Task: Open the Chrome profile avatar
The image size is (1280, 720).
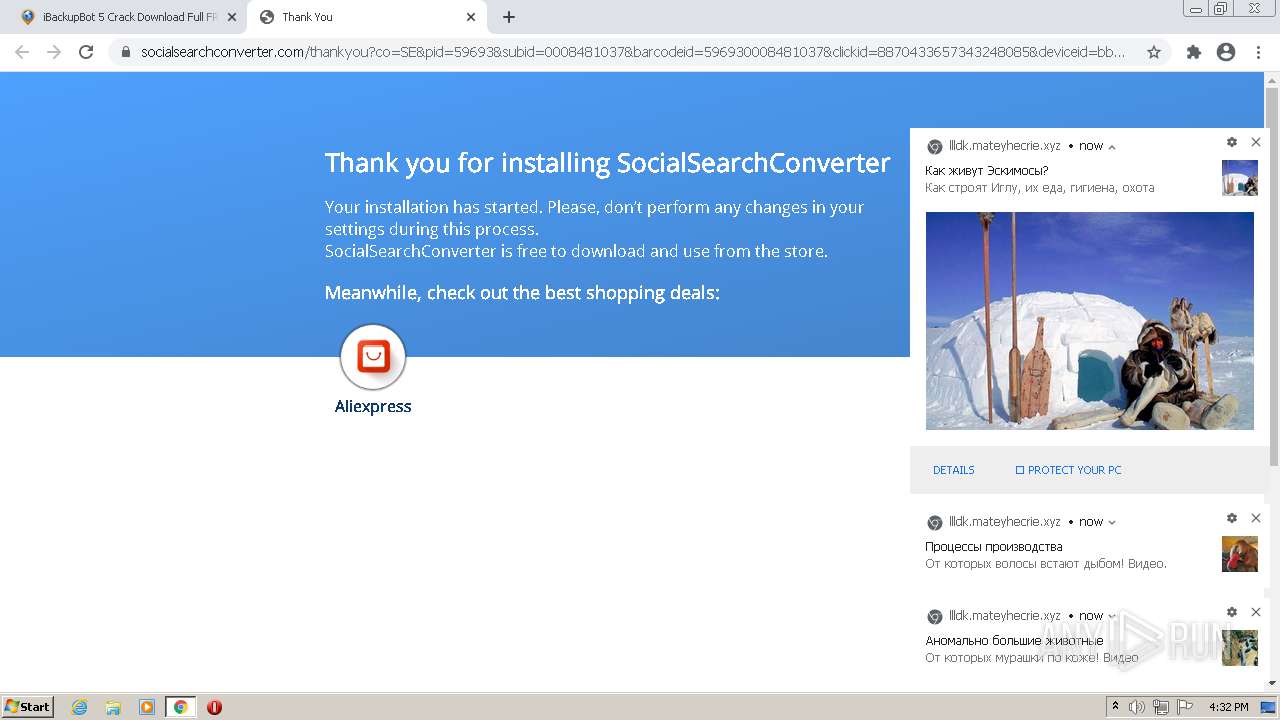Action: click(1226, 52)
